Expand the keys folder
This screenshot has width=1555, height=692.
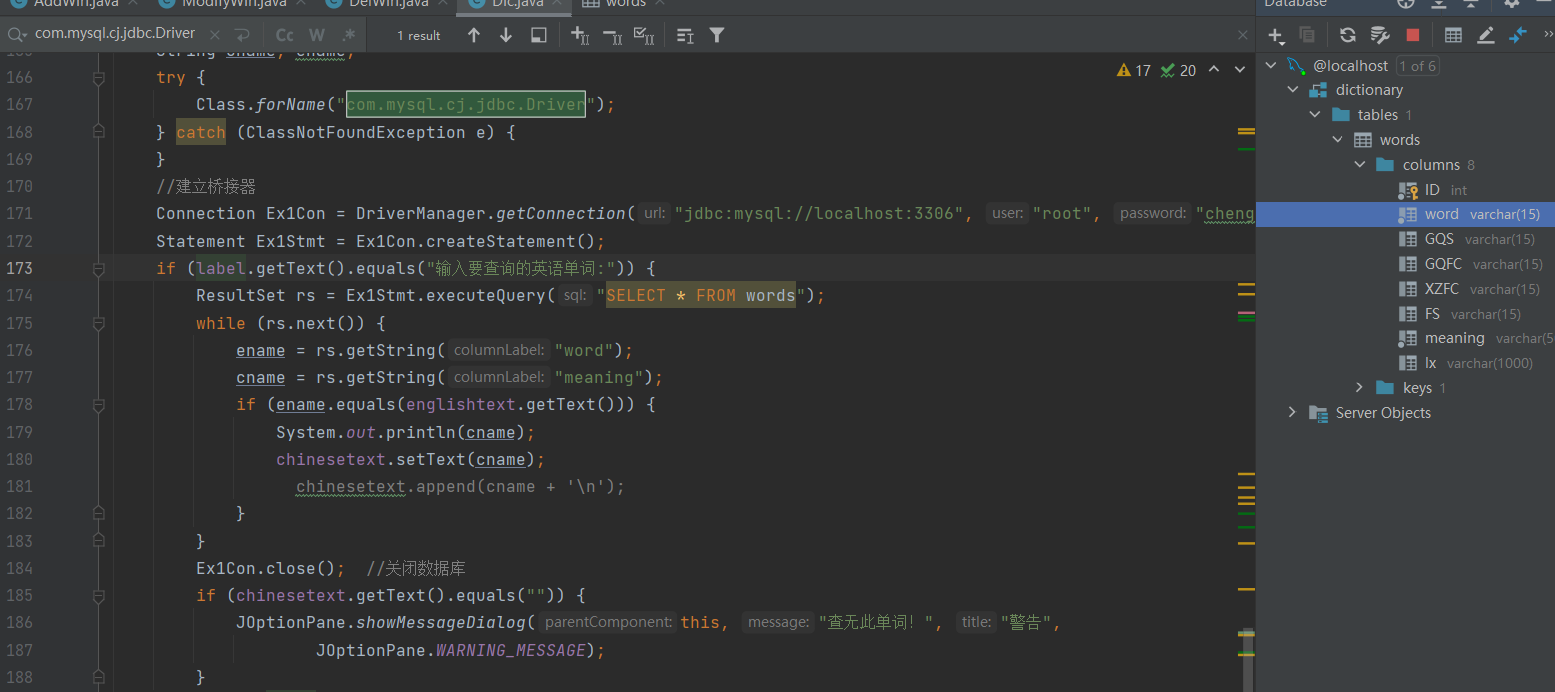click(x=1360, y=388)
